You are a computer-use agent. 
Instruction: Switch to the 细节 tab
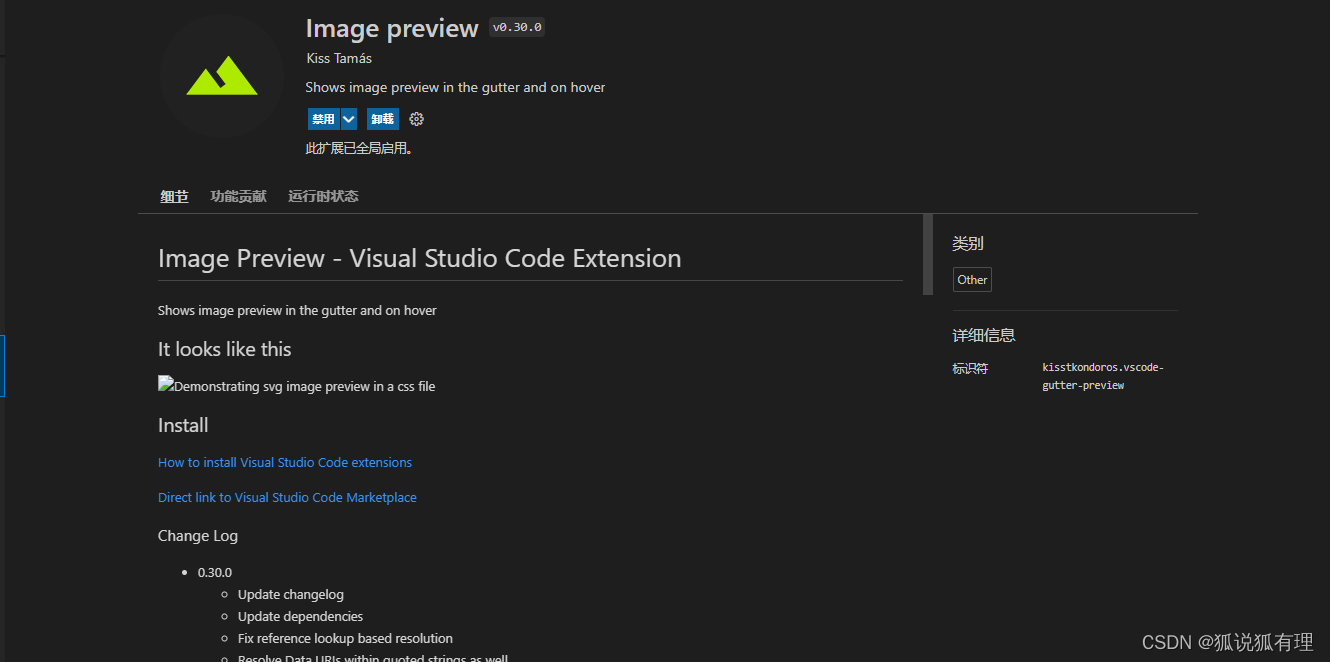pos(174,196)
